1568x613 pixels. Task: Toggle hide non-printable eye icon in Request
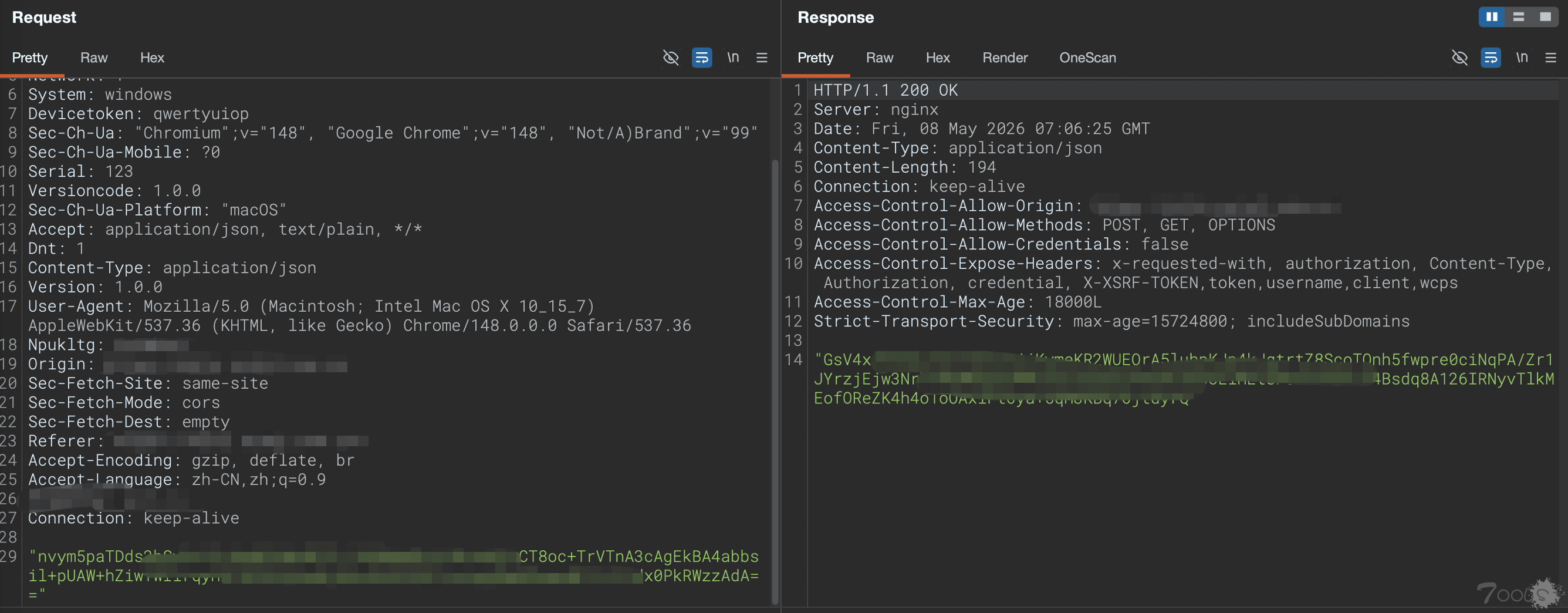point(671,58)
